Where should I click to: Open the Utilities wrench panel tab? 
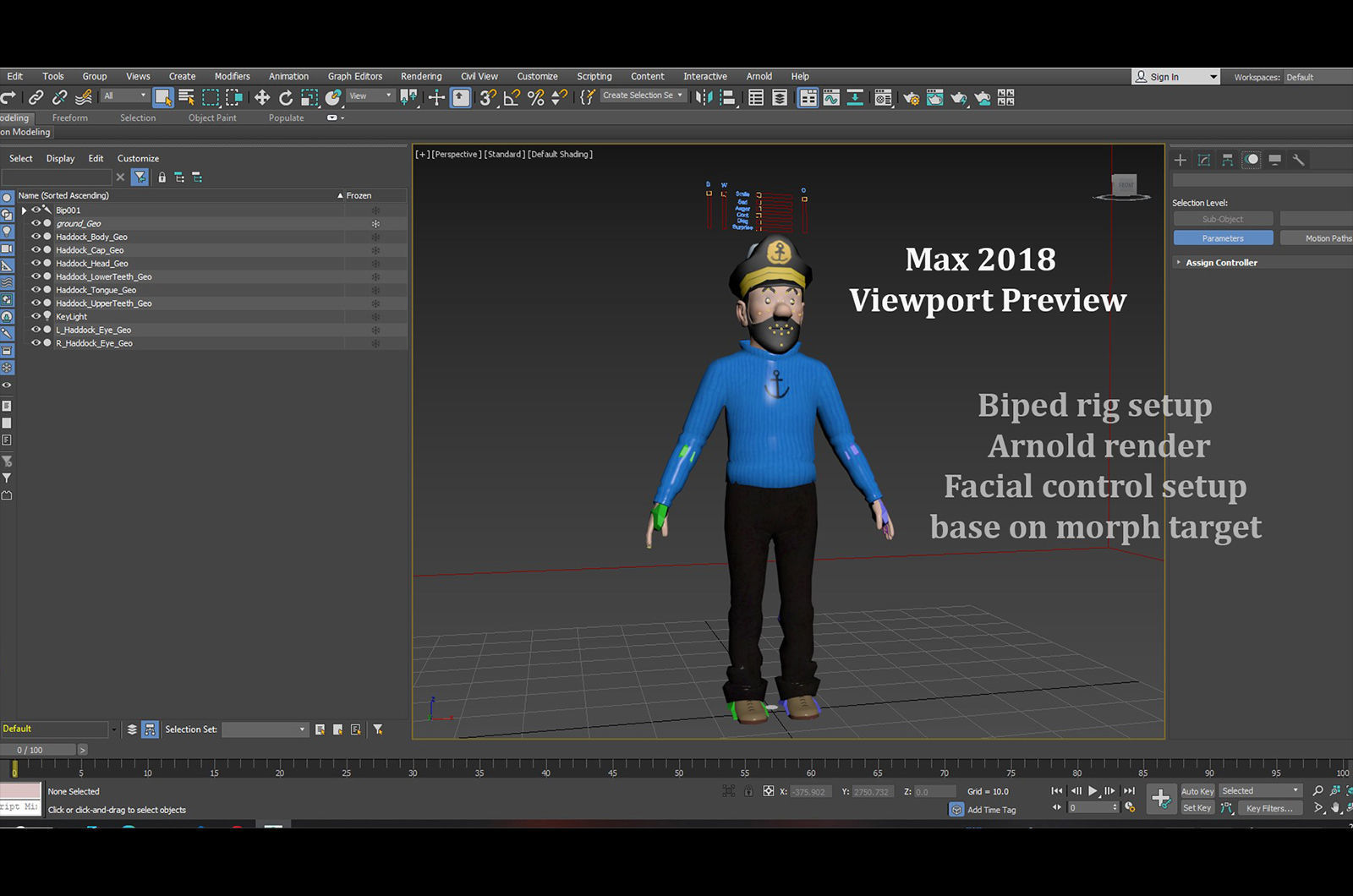(1299, 160)
